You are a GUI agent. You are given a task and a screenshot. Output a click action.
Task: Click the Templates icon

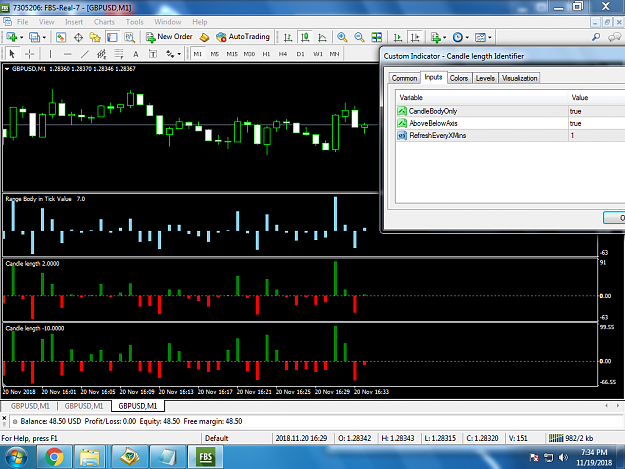tap(480, 37)
